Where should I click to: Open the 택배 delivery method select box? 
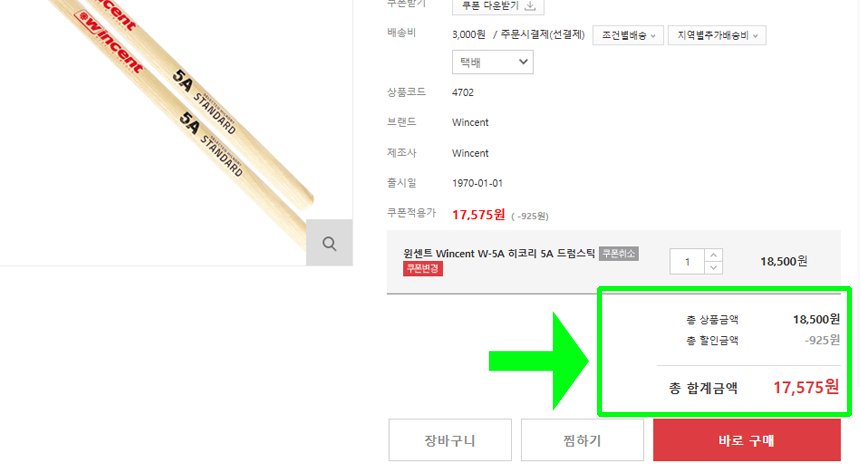coord(493,62)
